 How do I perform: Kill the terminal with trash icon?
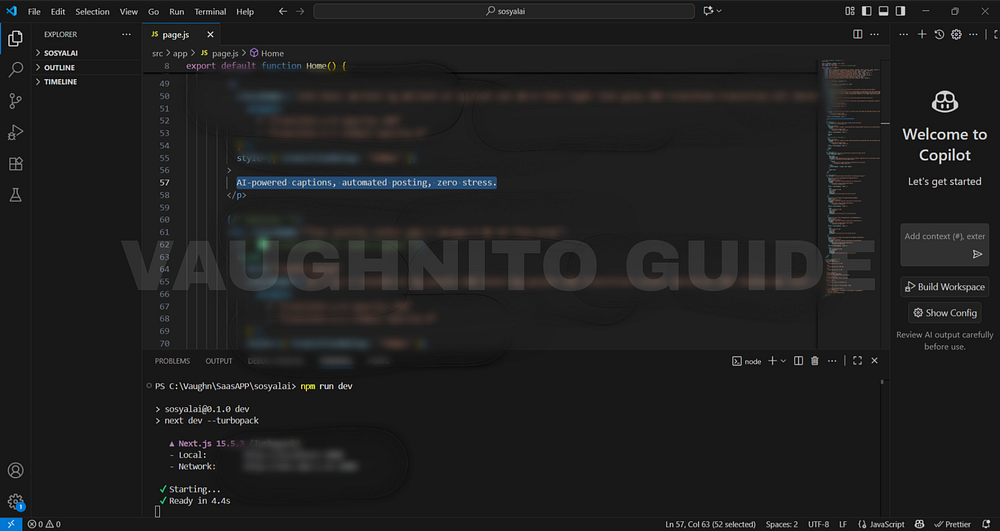click(x=815, y=361)
